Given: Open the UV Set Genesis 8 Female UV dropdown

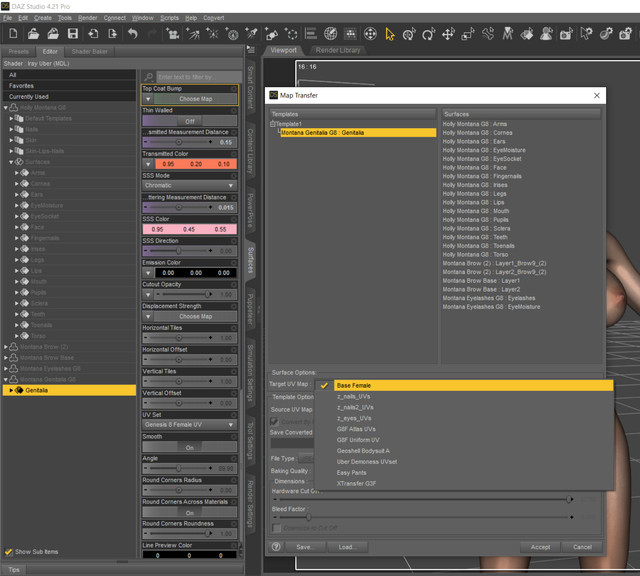Looking at the screenshot, I should point(189,425).
